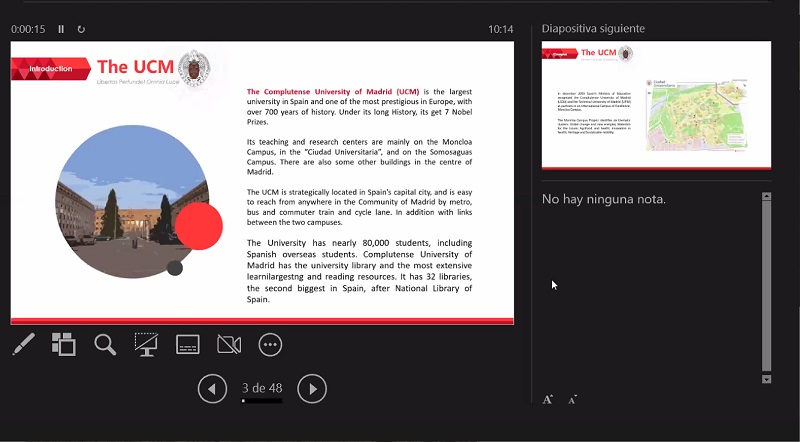Screen dimensions: 800x442
Task: Open the pen and laser pointer tools
Action: 23,345
